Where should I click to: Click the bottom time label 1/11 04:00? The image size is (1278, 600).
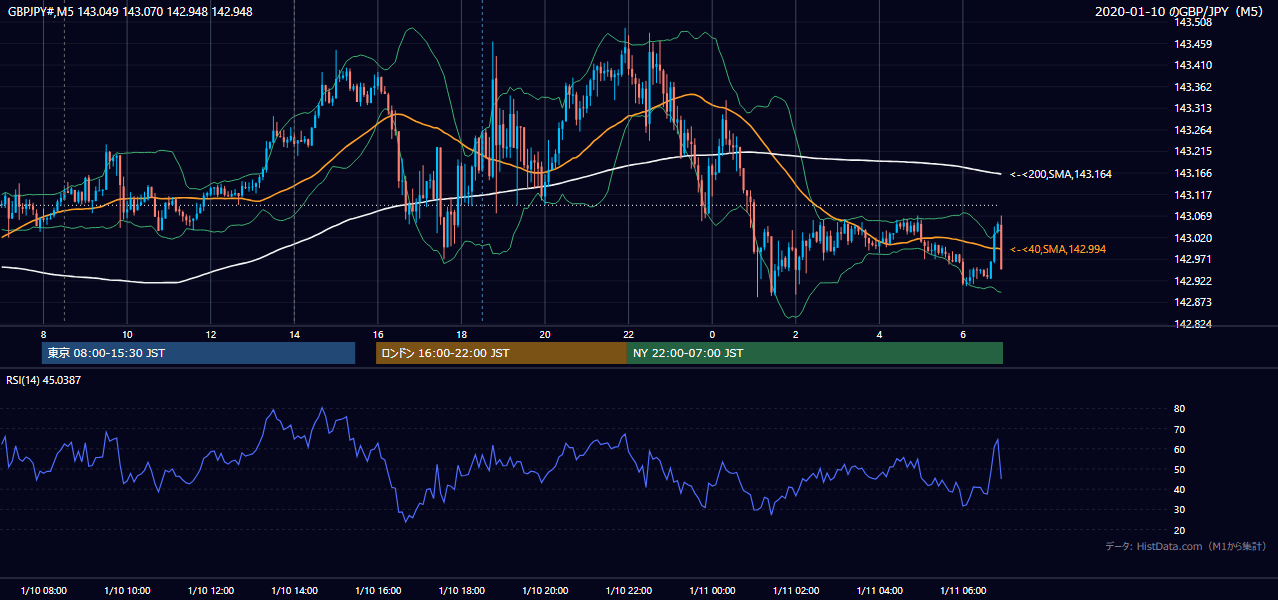click(x=878, y=591)
